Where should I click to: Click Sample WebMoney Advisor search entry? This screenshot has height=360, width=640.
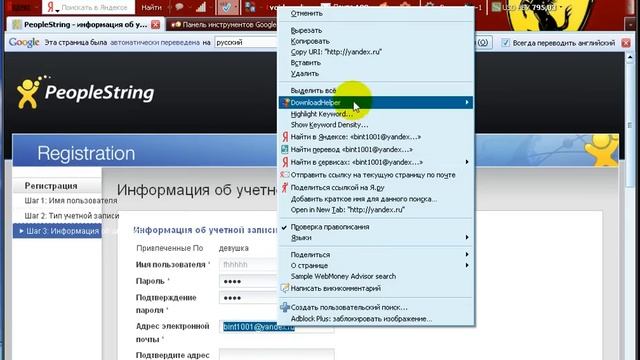pyautogui.click(x=343, y=276)
